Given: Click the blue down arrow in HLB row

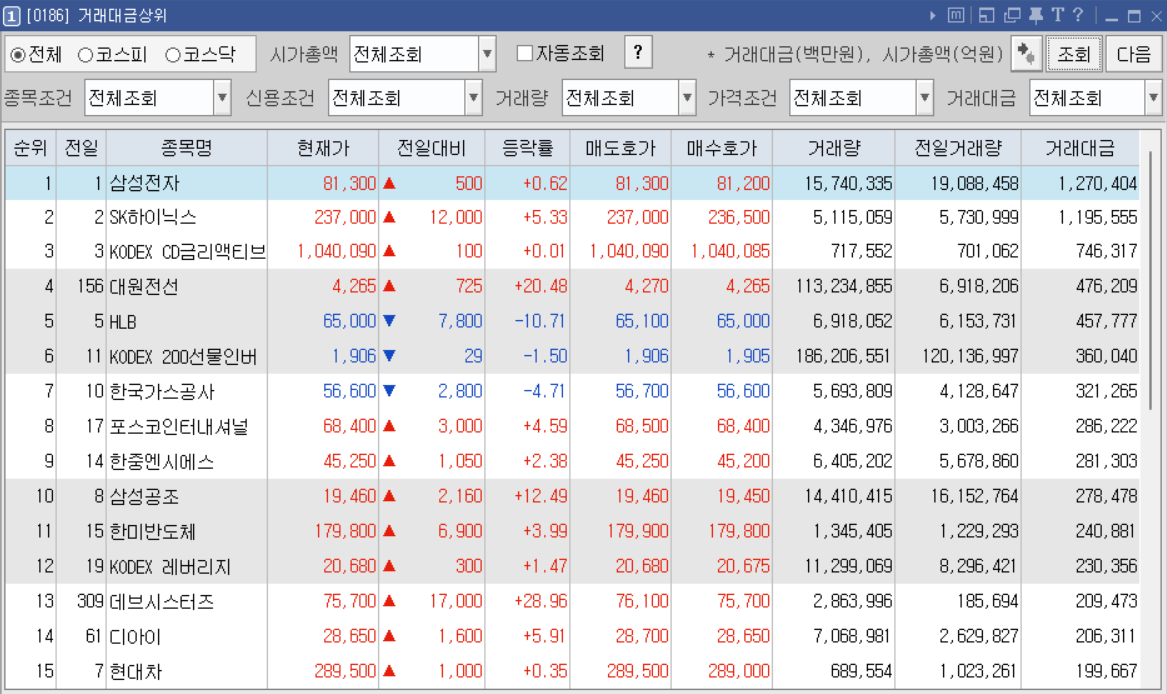Looking at the screenshot, I should coord(389,321).
